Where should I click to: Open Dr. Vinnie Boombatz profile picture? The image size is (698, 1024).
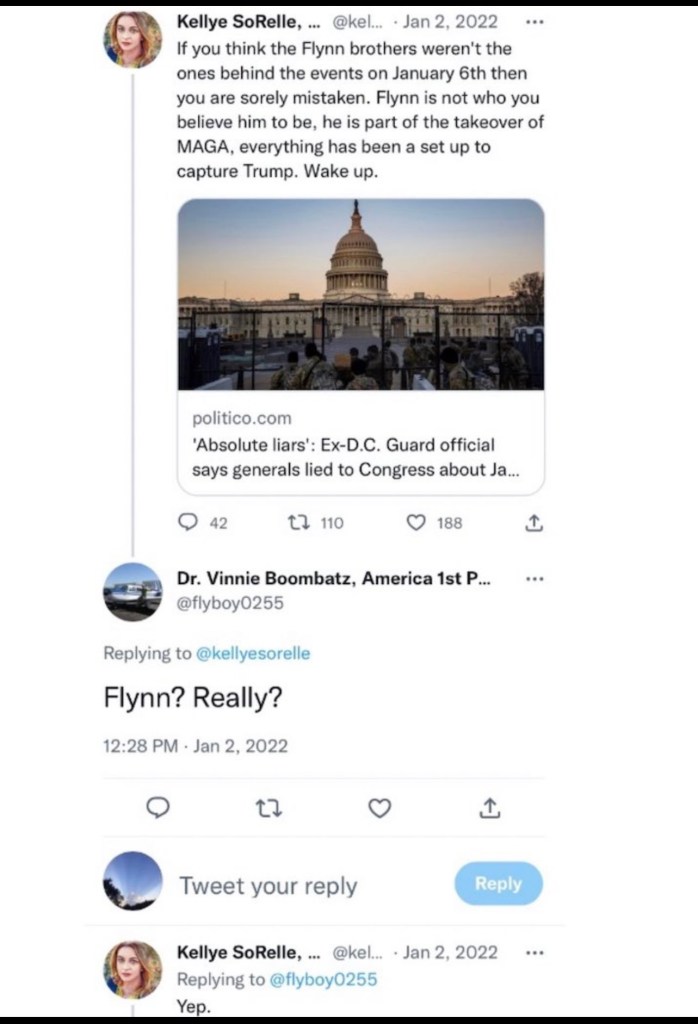[133, 590]
